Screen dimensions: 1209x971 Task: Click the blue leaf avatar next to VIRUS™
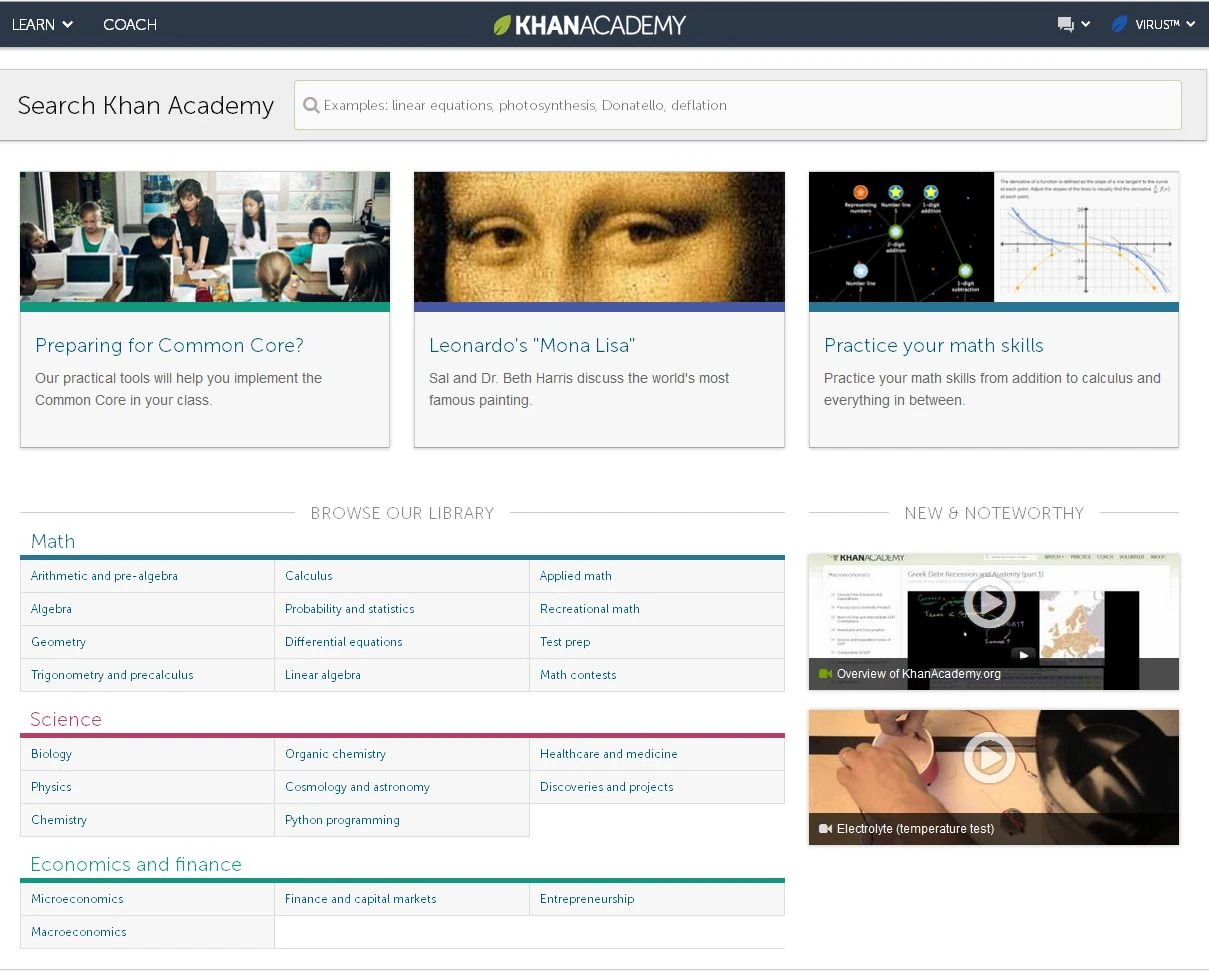(x=1119, y=24)
